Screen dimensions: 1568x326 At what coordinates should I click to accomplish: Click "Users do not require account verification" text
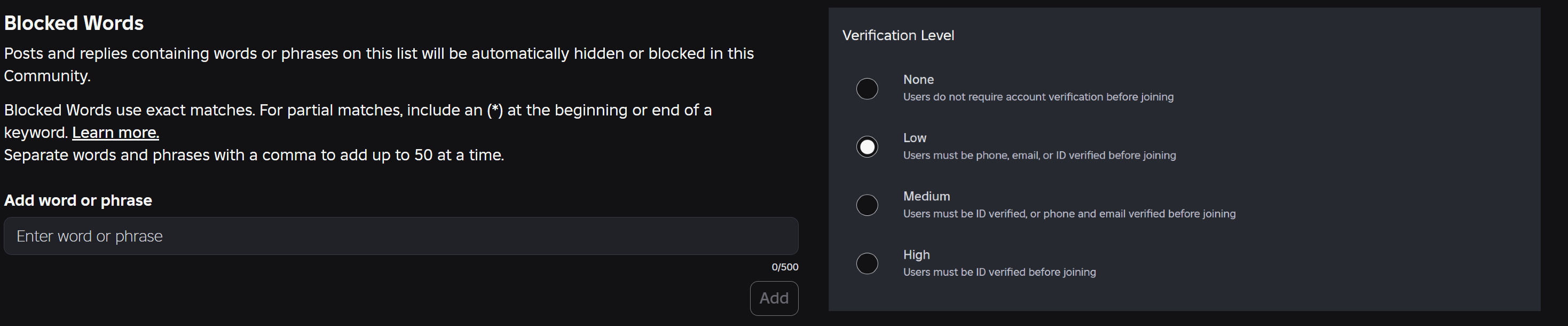point(1038,97)
